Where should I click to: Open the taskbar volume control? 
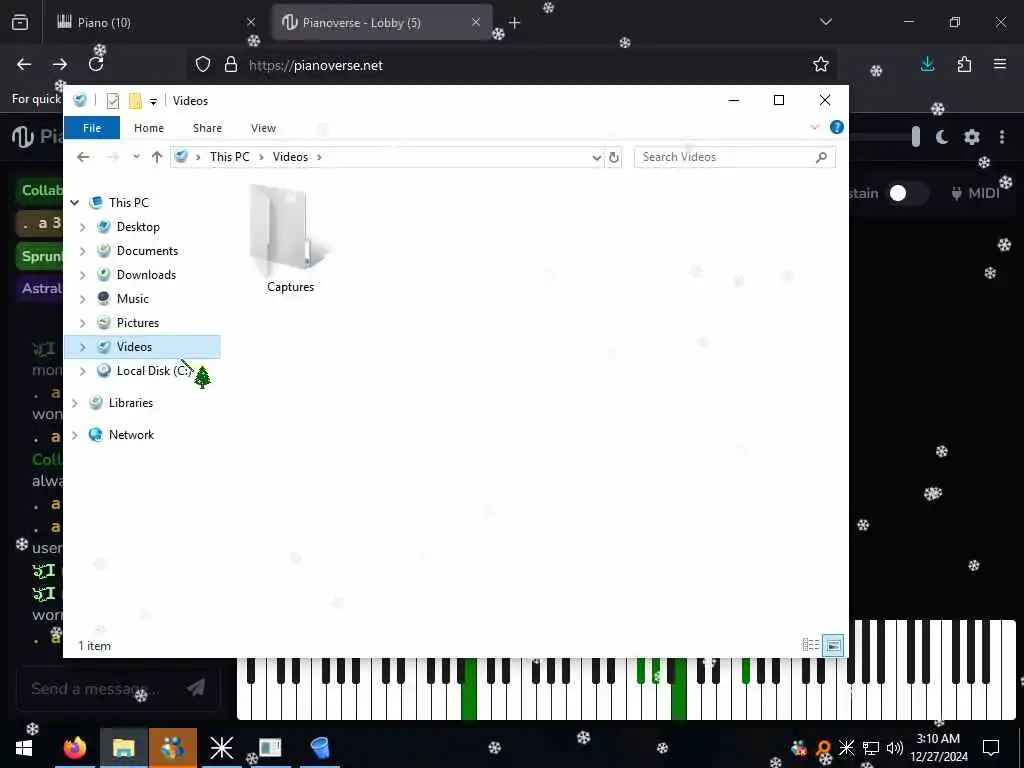(895, 748)
